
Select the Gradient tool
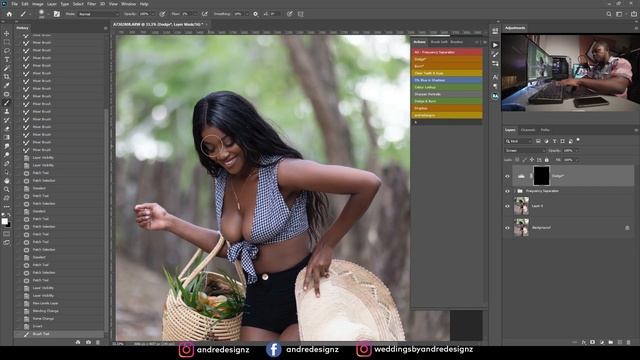click(7, 137)
